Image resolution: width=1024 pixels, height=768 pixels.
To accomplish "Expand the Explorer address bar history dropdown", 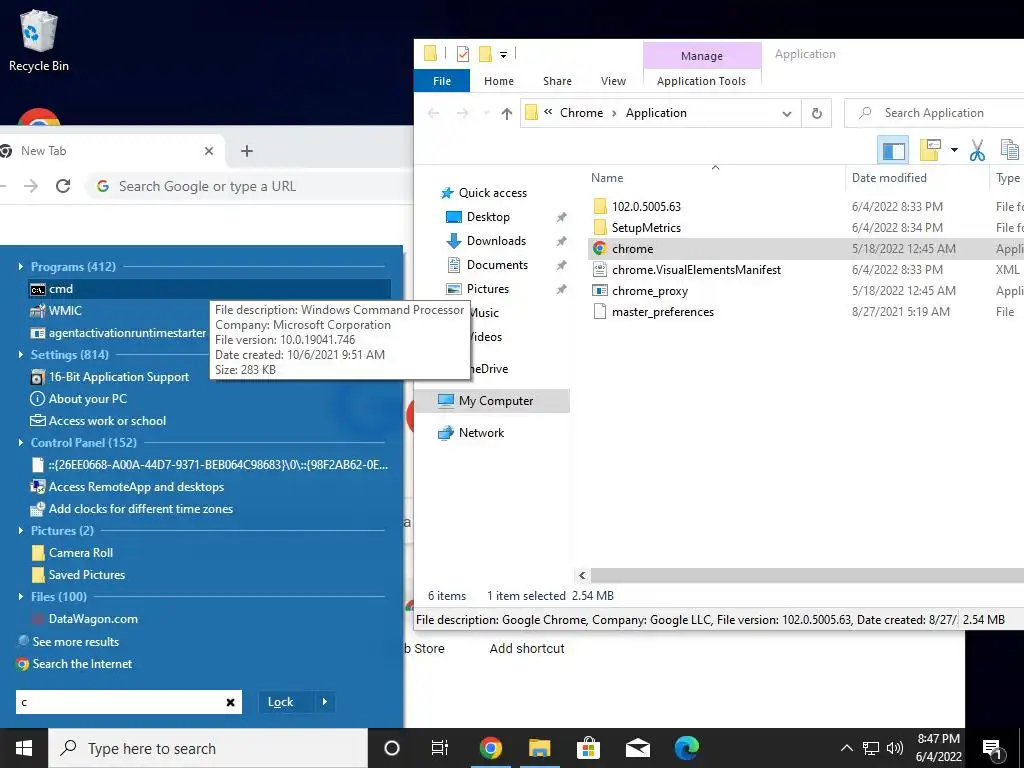I will [x=787, y=113].
